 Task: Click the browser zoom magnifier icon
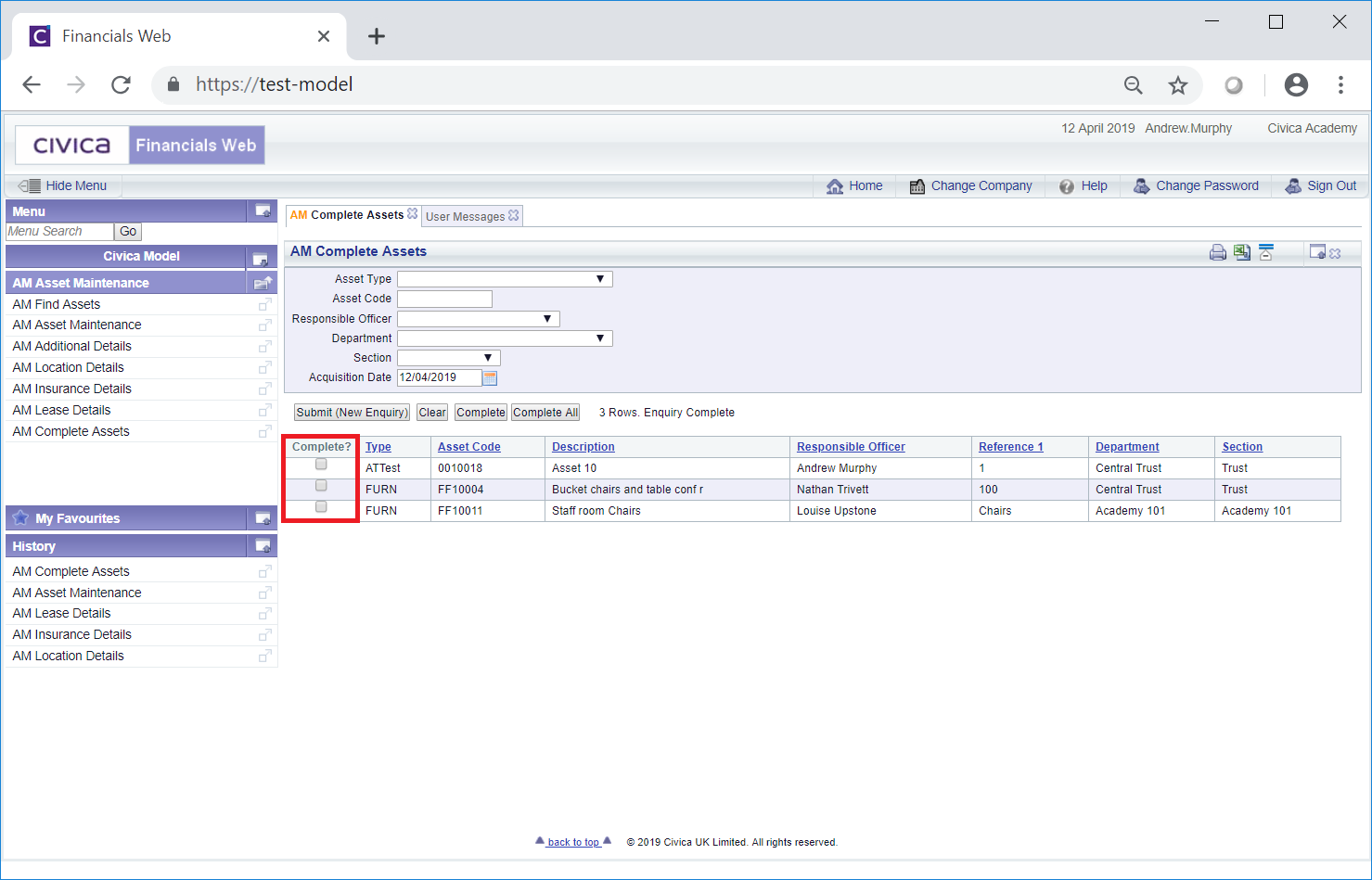point(1134,85)
